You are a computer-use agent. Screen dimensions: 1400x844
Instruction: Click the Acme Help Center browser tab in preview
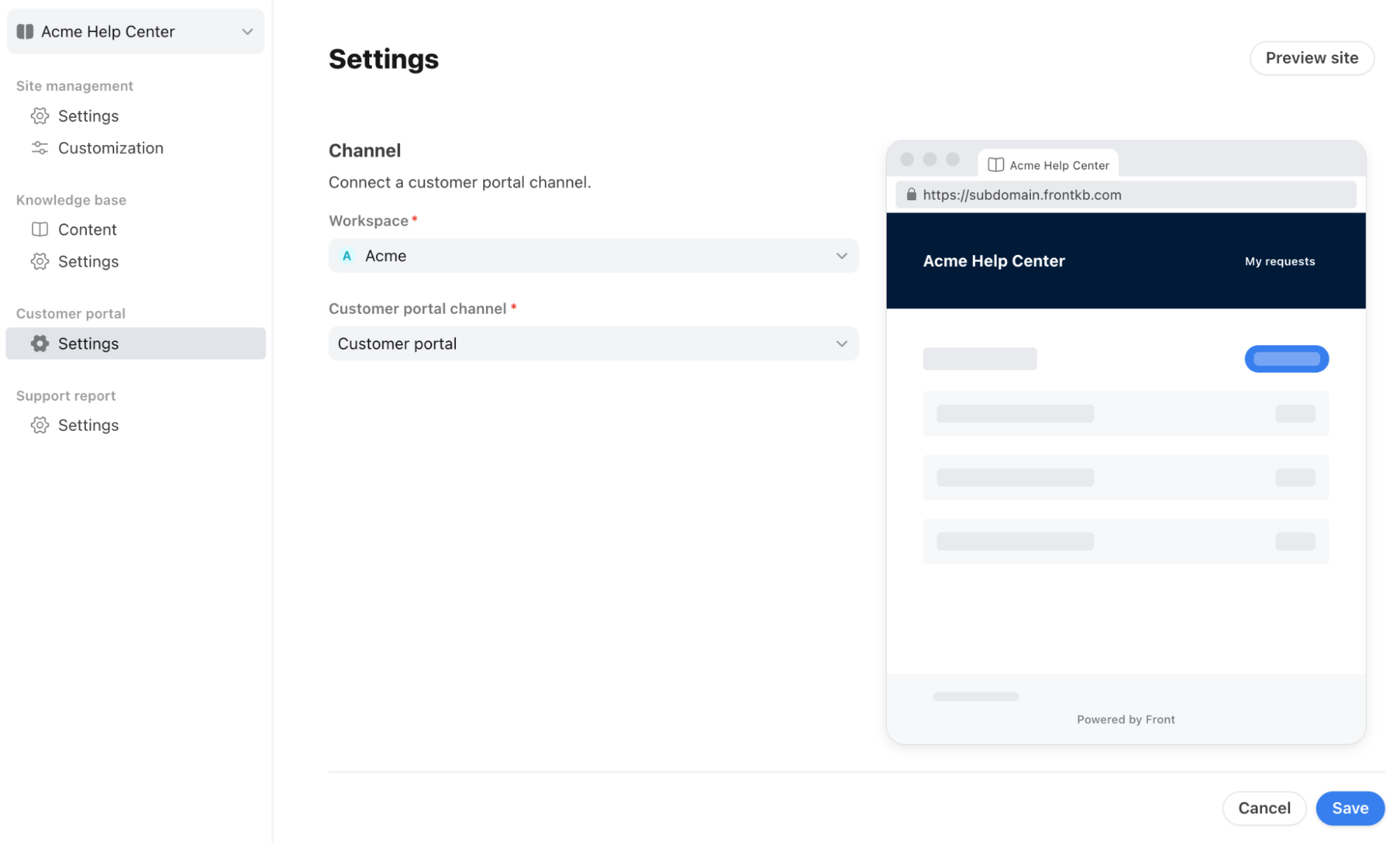[1048, 165]
